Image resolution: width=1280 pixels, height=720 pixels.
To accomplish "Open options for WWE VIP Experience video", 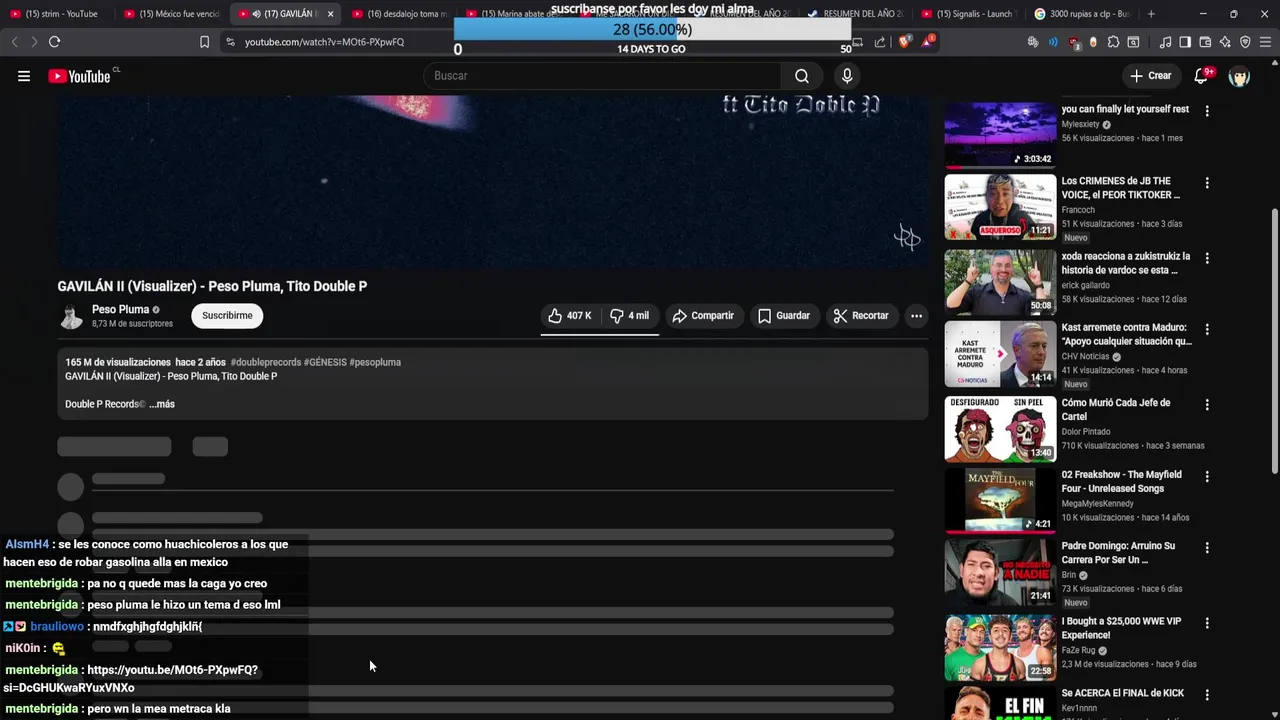I will [1207, 623].
